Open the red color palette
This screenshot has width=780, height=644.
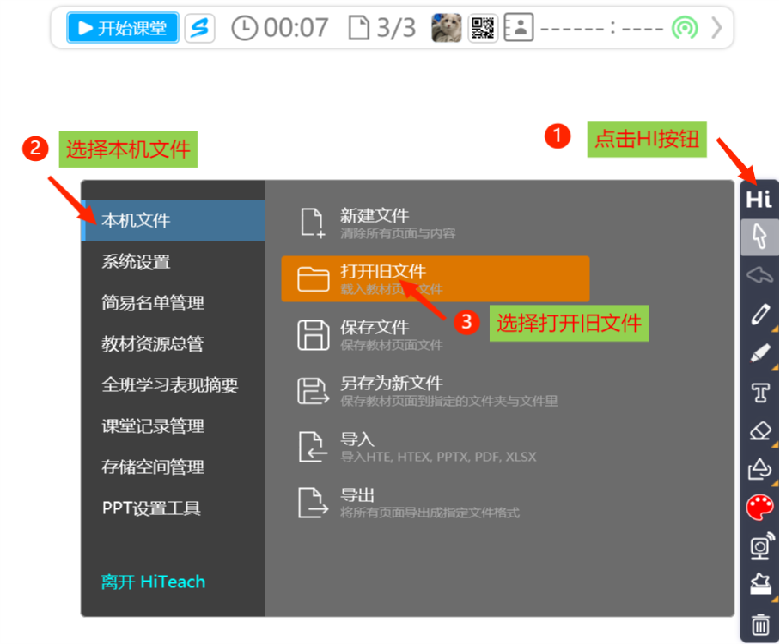[759, 508]
